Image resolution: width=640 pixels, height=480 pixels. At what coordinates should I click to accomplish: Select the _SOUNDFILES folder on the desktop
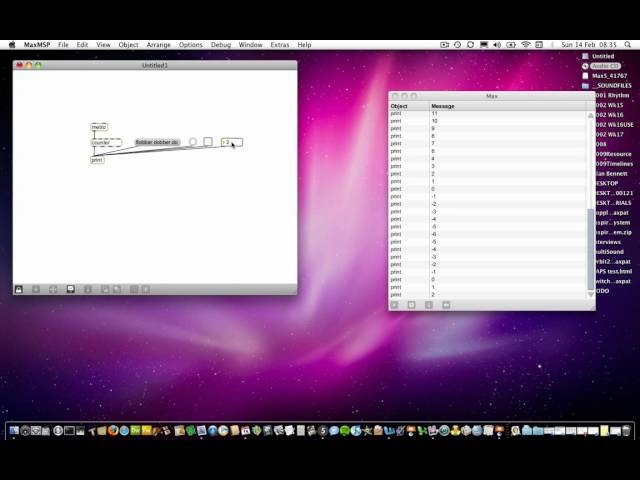(x=607, y=85)
